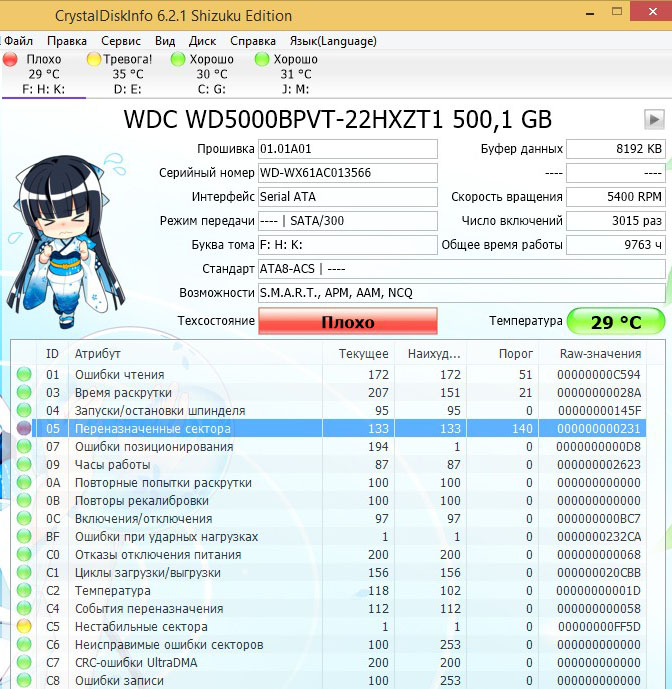Click the Буква тома field F: H: K:

pos(347,245)
